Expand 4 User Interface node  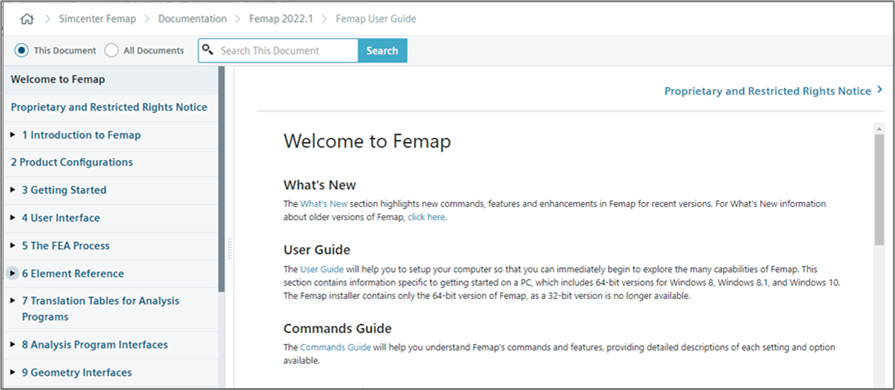pos(13,218)
